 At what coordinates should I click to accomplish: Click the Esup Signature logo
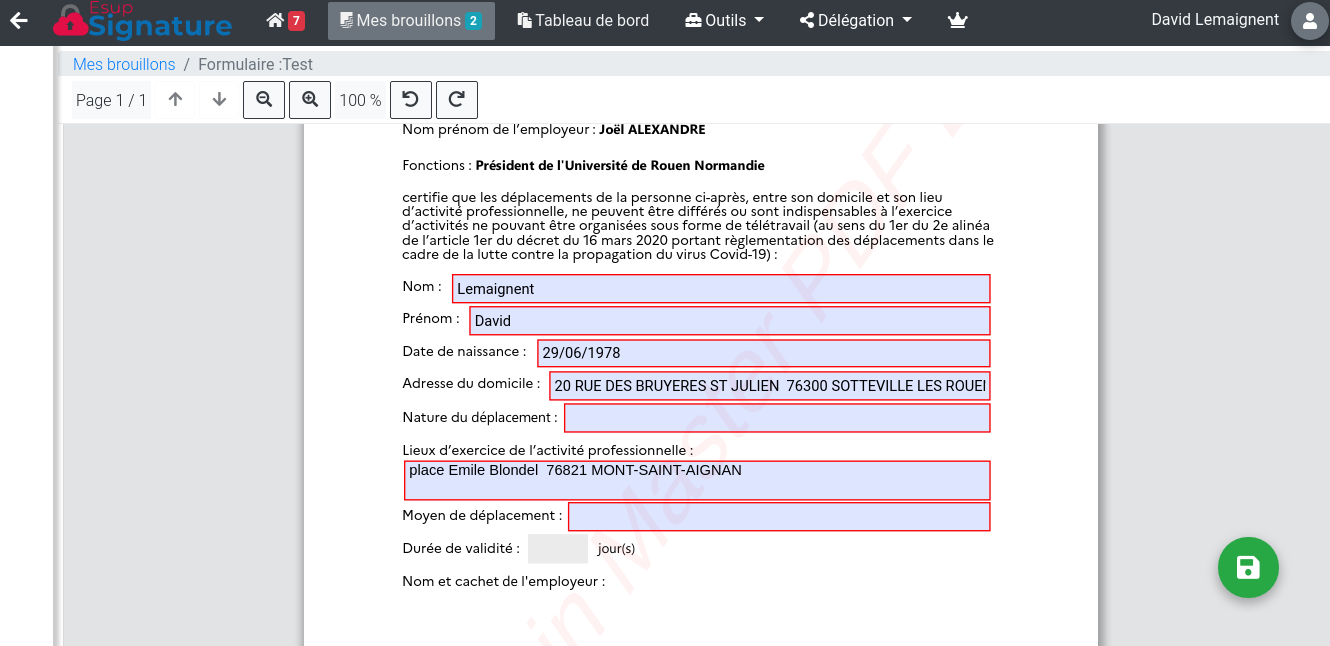click(142, 22)
